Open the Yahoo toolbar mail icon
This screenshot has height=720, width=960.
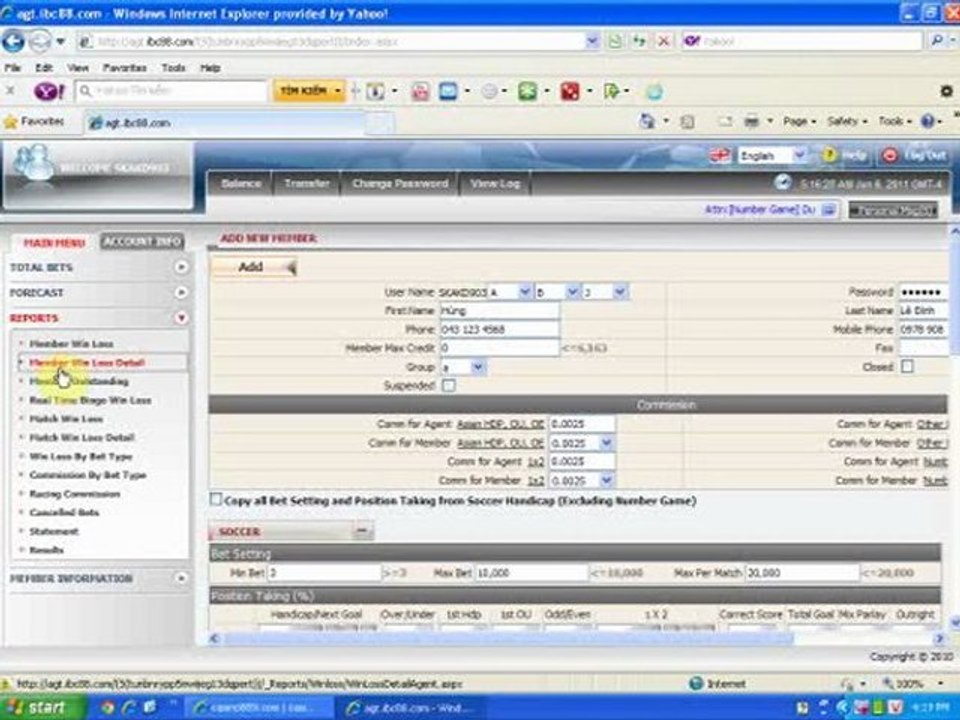[448, 92]
